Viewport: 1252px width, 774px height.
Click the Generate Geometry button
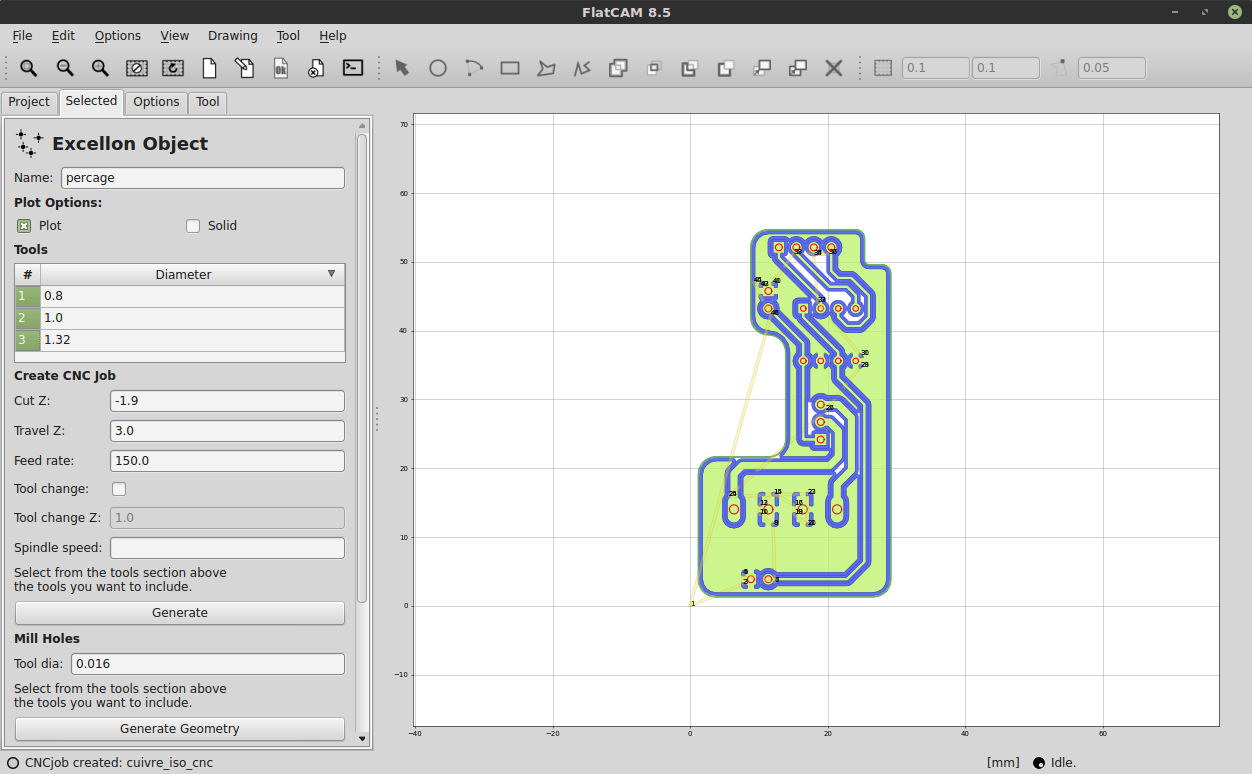180,729
